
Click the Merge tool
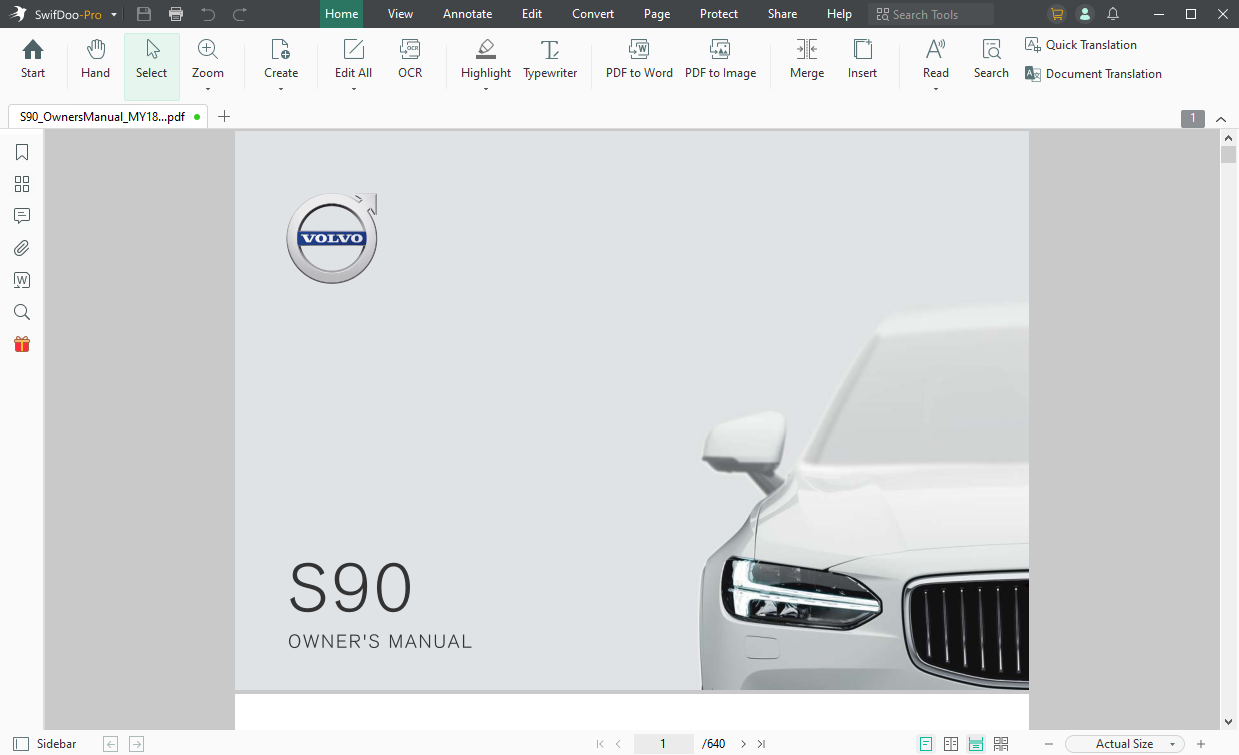807,60
